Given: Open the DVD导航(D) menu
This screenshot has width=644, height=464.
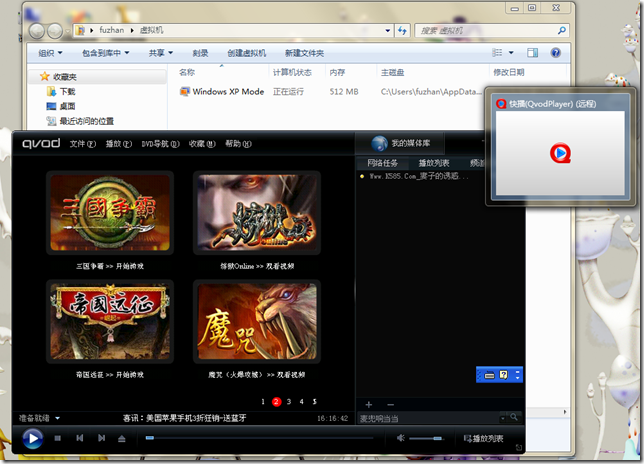Looking at the screenshot, I should pyautogui.click(x=161, y=144).
